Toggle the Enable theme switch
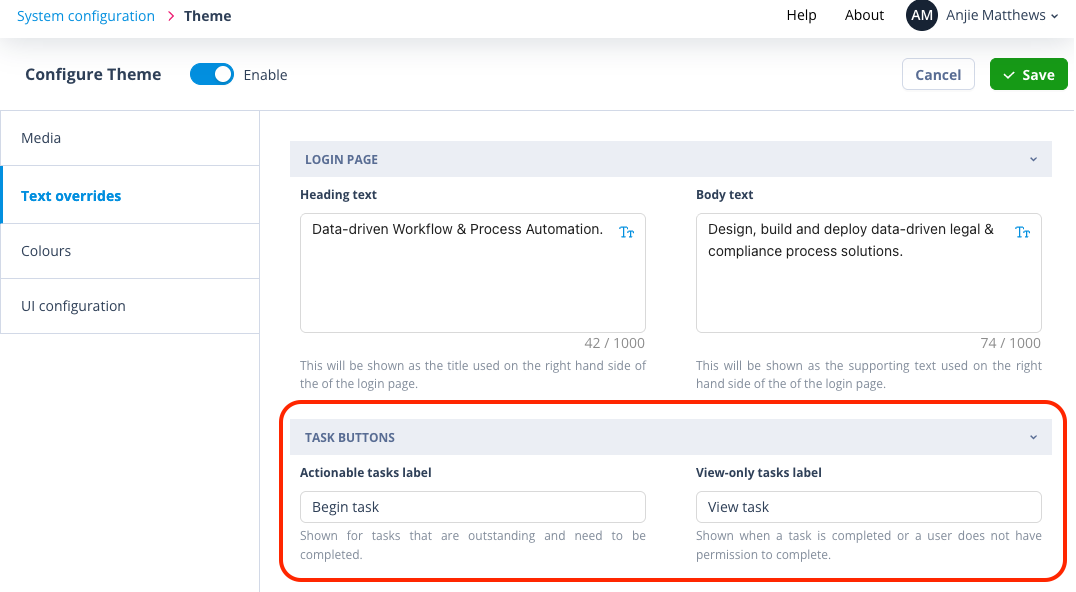Viewport: 1076px width, 592px height. (x=212, y=74)
